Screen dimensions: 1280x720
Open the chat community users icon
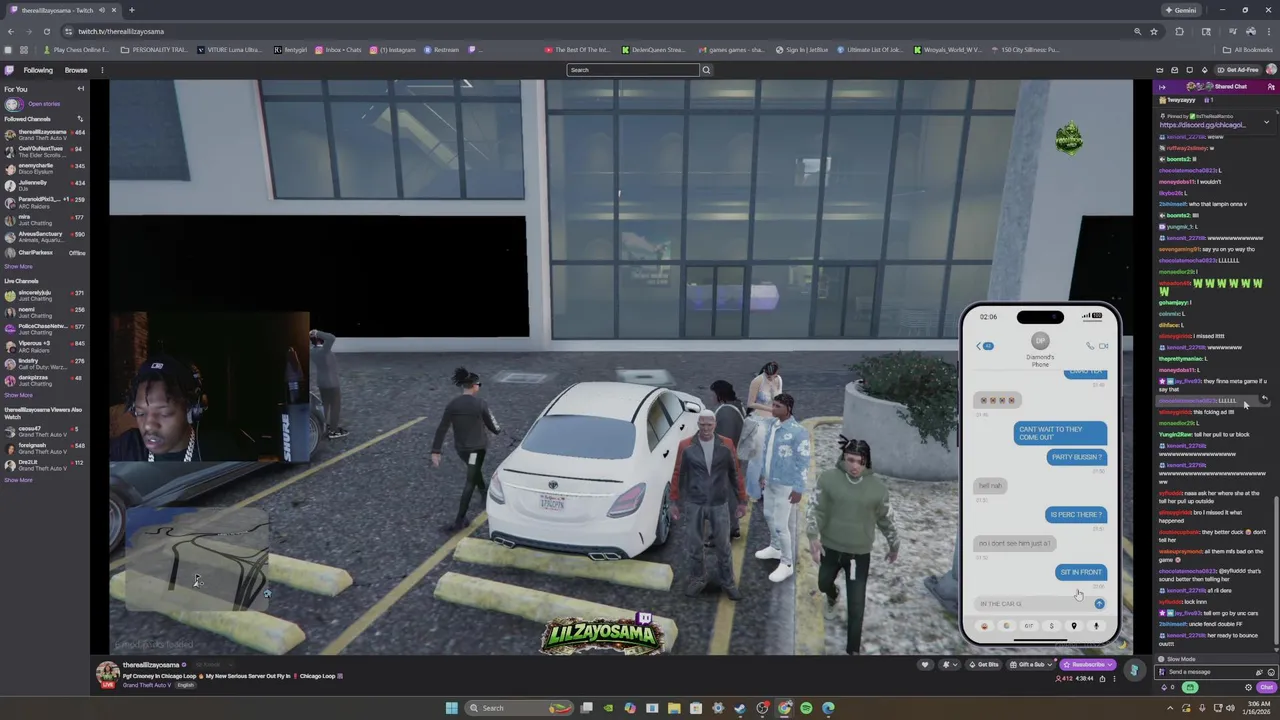1271,87
